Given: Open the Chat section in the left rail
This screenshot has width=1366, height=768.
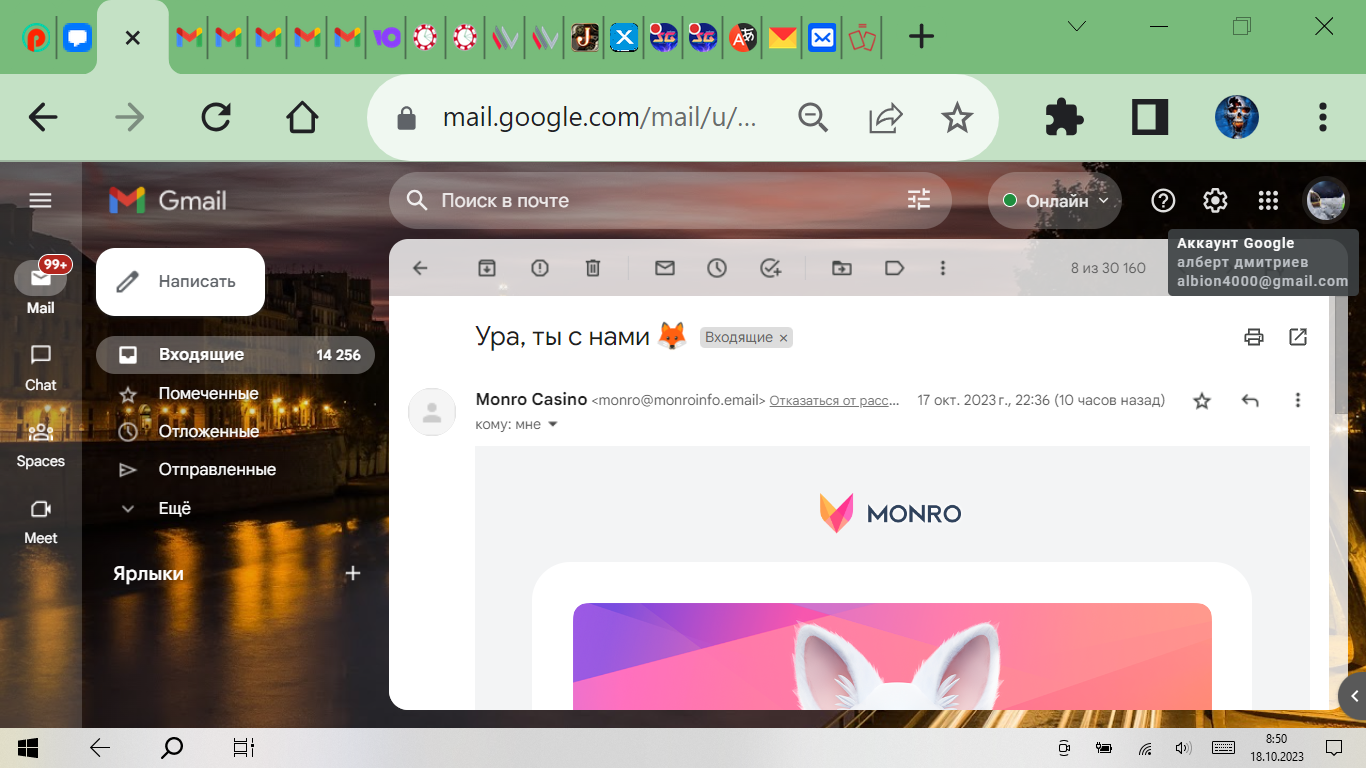Looking at the screenshot, I should [41, 368].
